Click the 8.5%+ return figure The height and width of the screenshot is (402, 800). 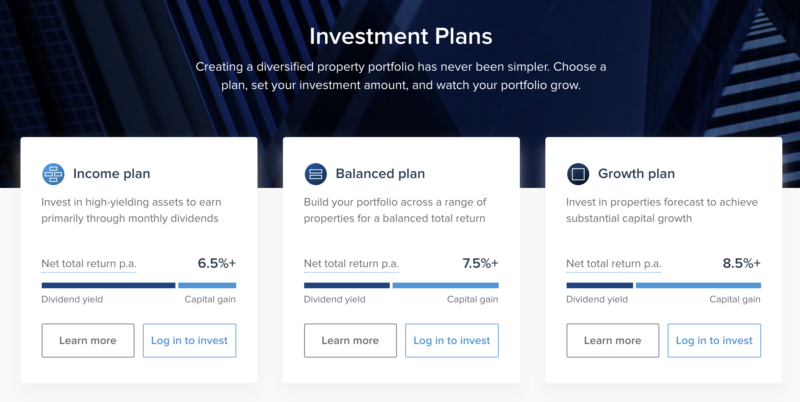coord(741,263)
